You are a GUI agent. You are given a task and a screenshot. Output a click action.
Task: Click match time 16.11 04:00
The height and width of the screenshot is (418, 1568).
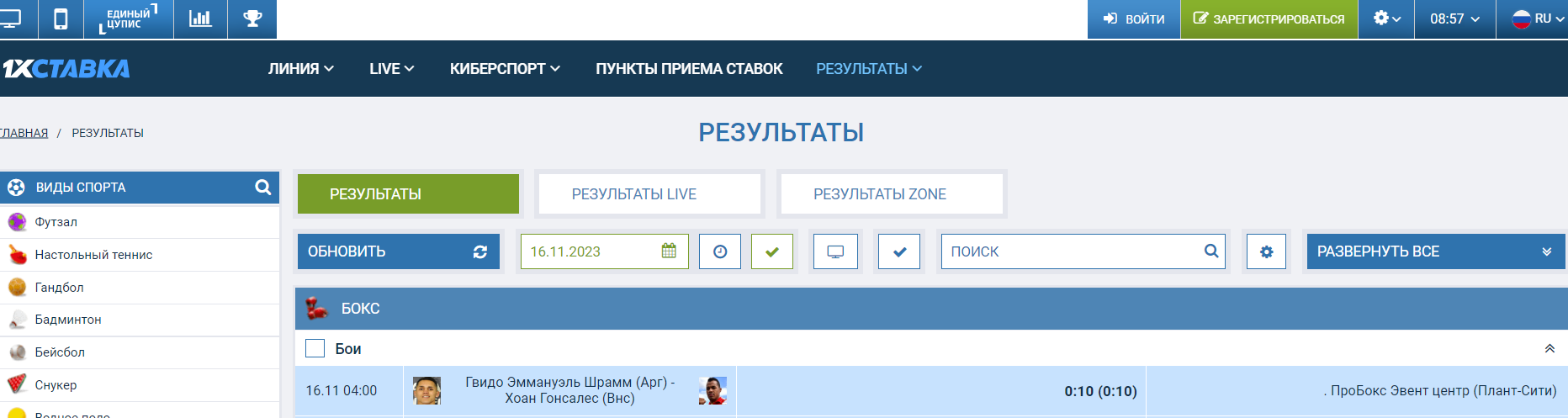pos(342,390)
